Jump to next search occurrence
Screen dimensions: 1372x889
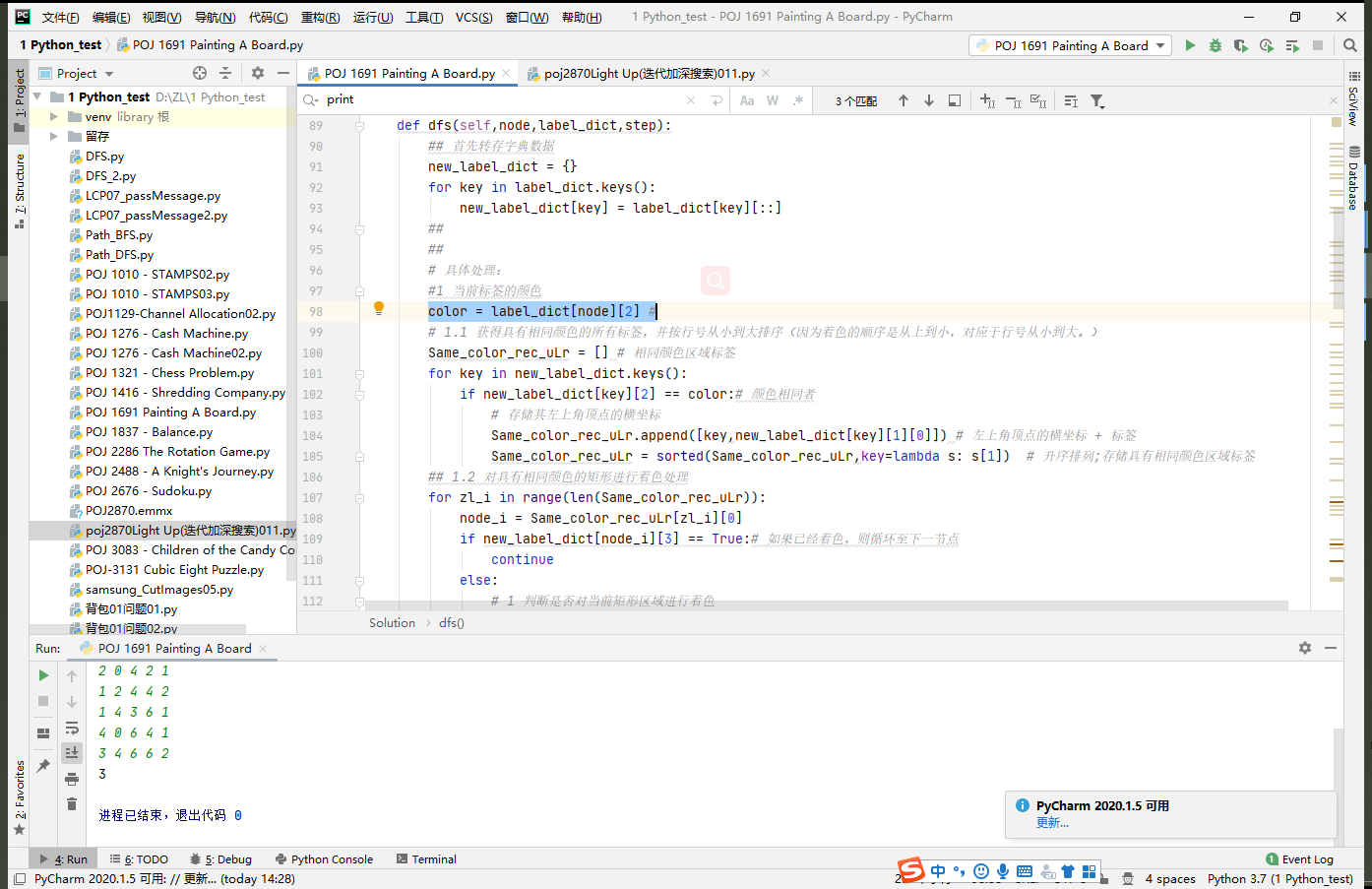929,100
